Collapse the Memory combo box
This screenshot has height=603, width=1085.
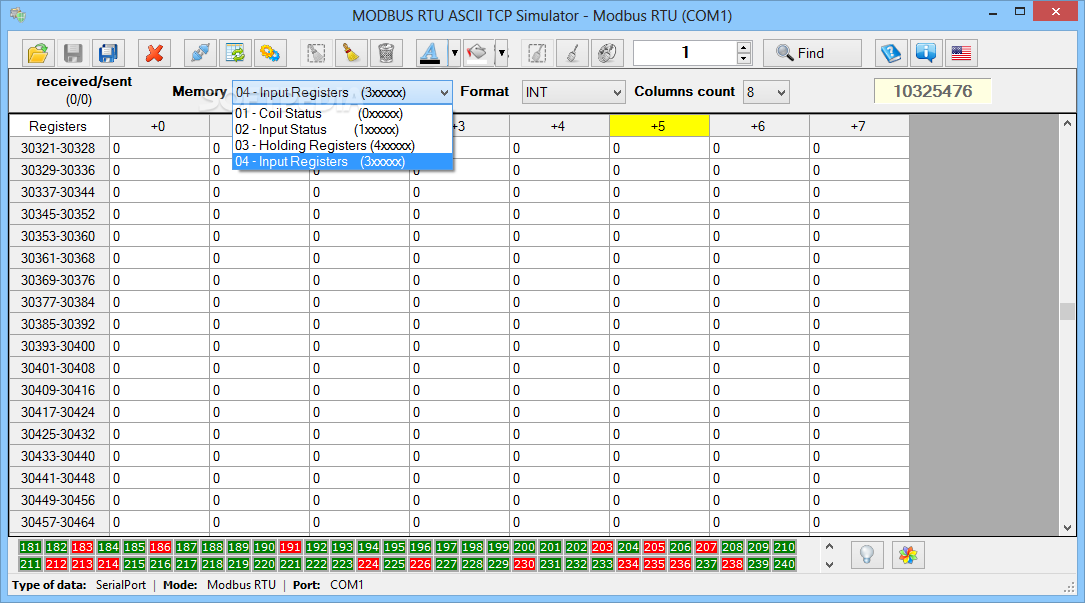click(444, 92)
